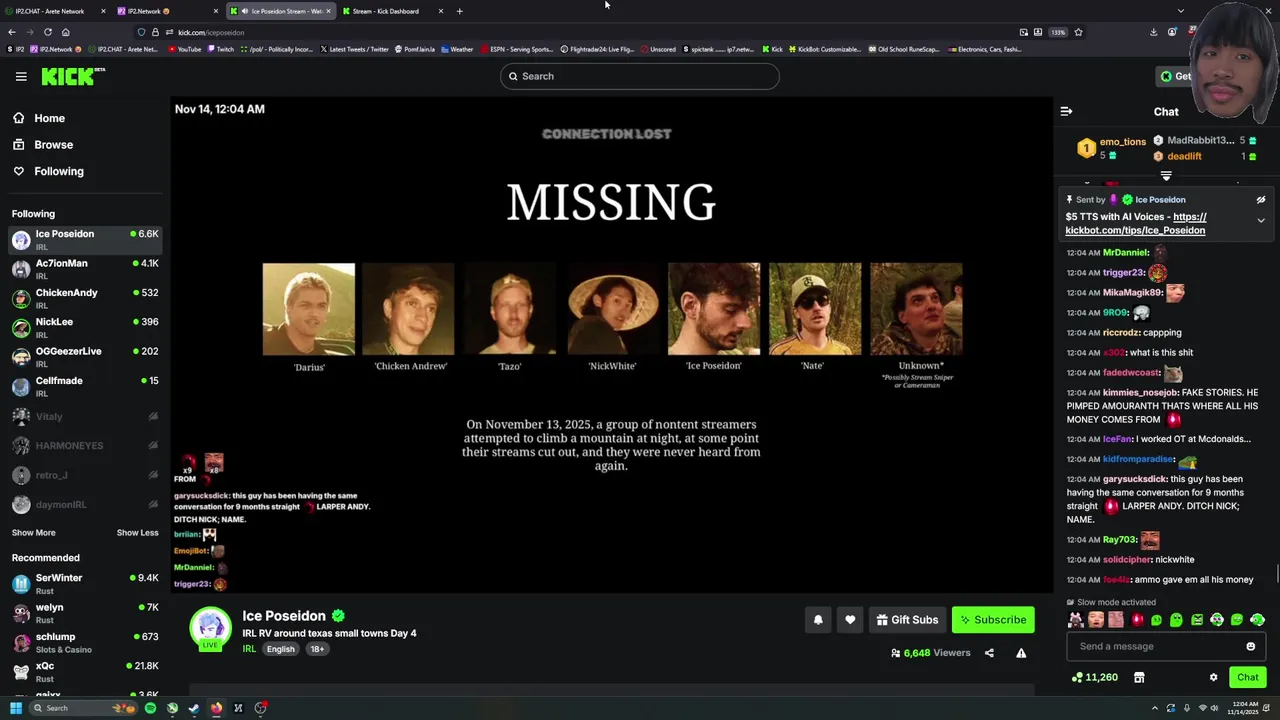Screen dimensions: 1280x720
Task: Click the IRL category link
Action: coord(249,649)
